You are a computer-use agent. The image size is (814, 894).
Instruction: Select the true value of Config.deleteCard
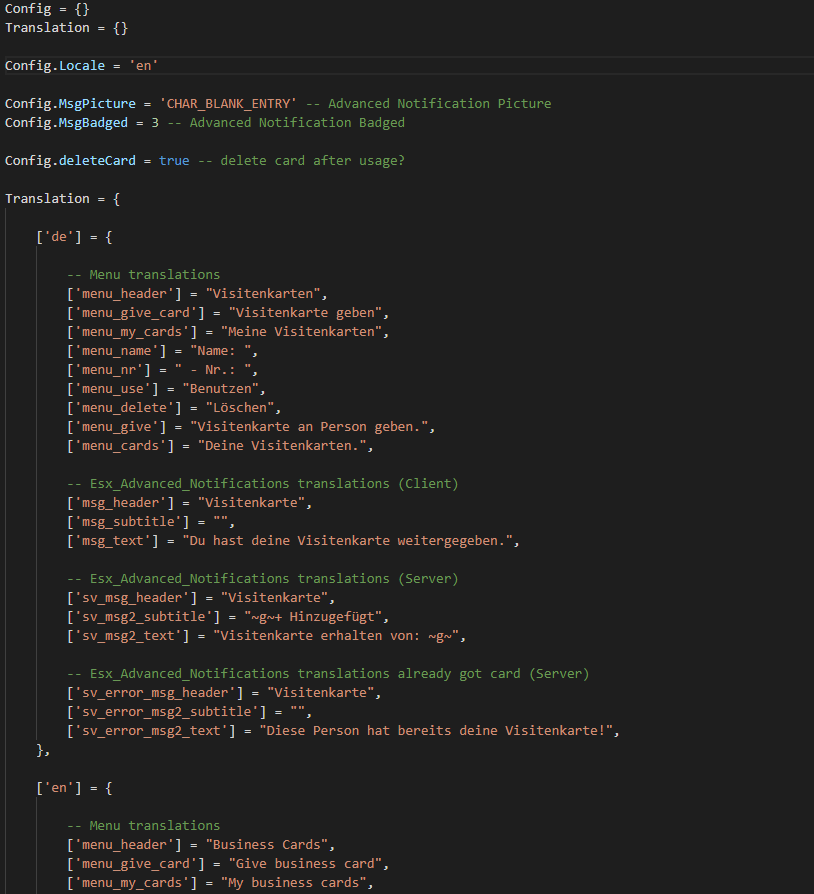pyautogui.click(x=173, y=160)
